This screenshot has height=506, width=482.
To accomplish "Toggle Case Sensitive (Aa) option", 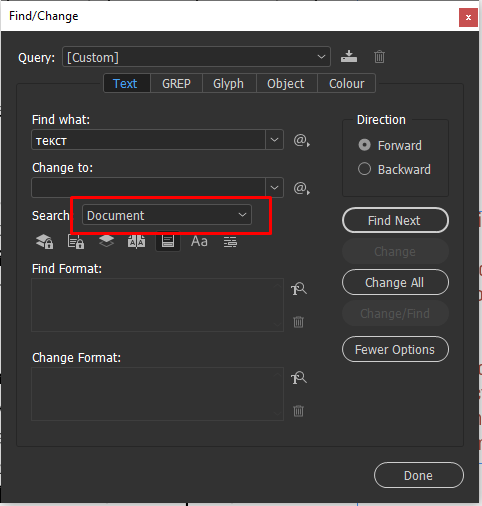I will (199, 241).
